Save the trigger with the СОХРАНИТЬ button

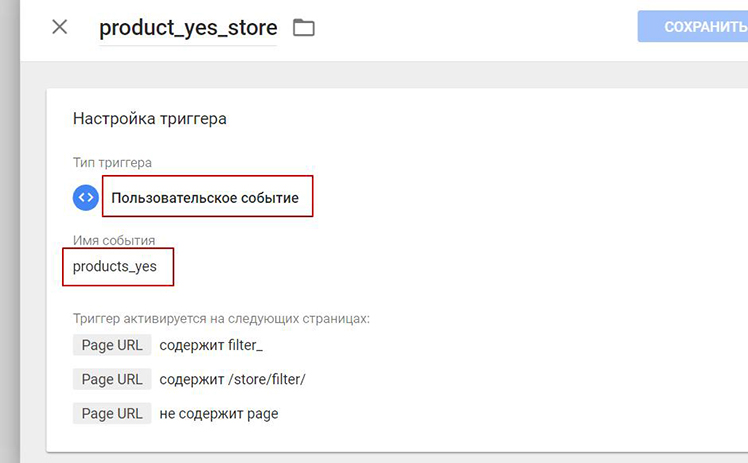point(693,27)
